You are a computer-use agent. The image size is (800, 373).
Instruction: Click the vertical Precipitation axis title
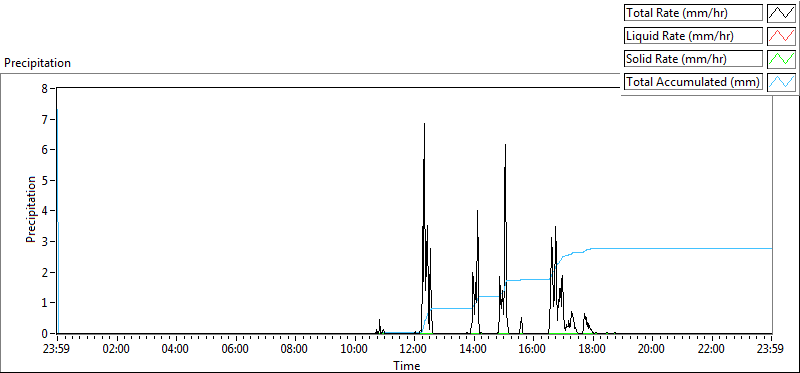(31, 209)
